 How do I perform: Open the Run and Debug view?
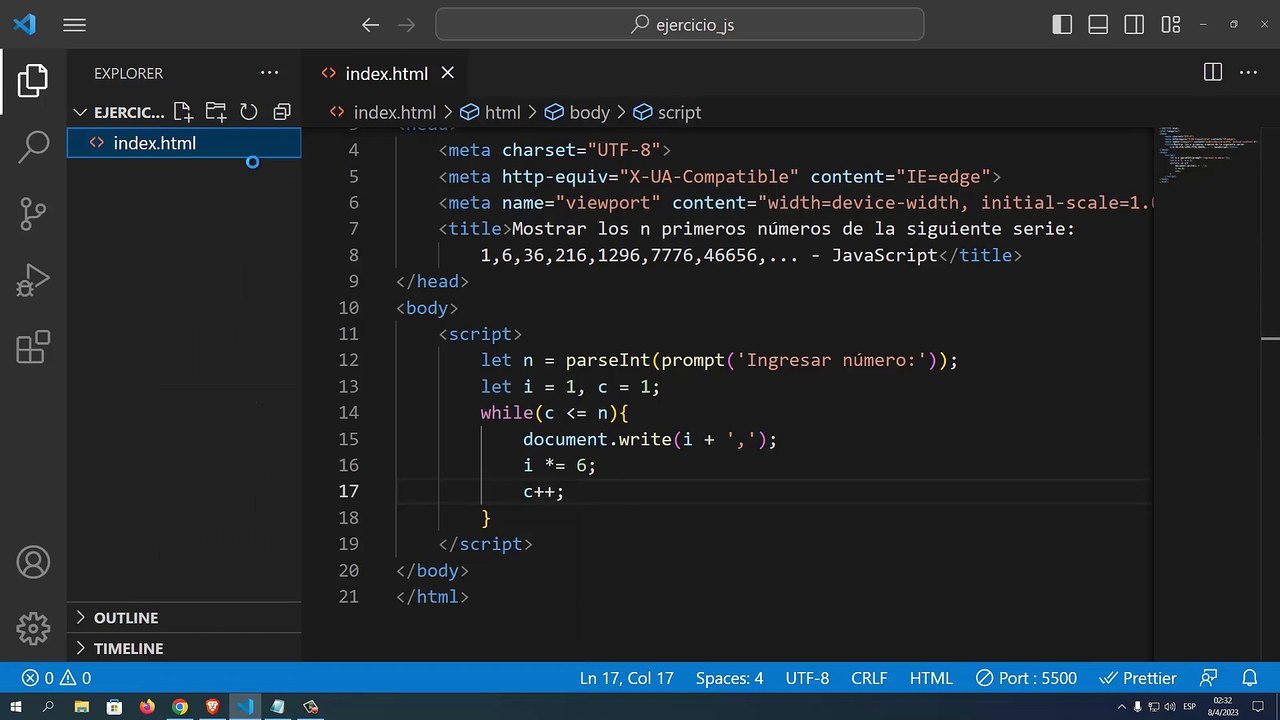point(33,280)
